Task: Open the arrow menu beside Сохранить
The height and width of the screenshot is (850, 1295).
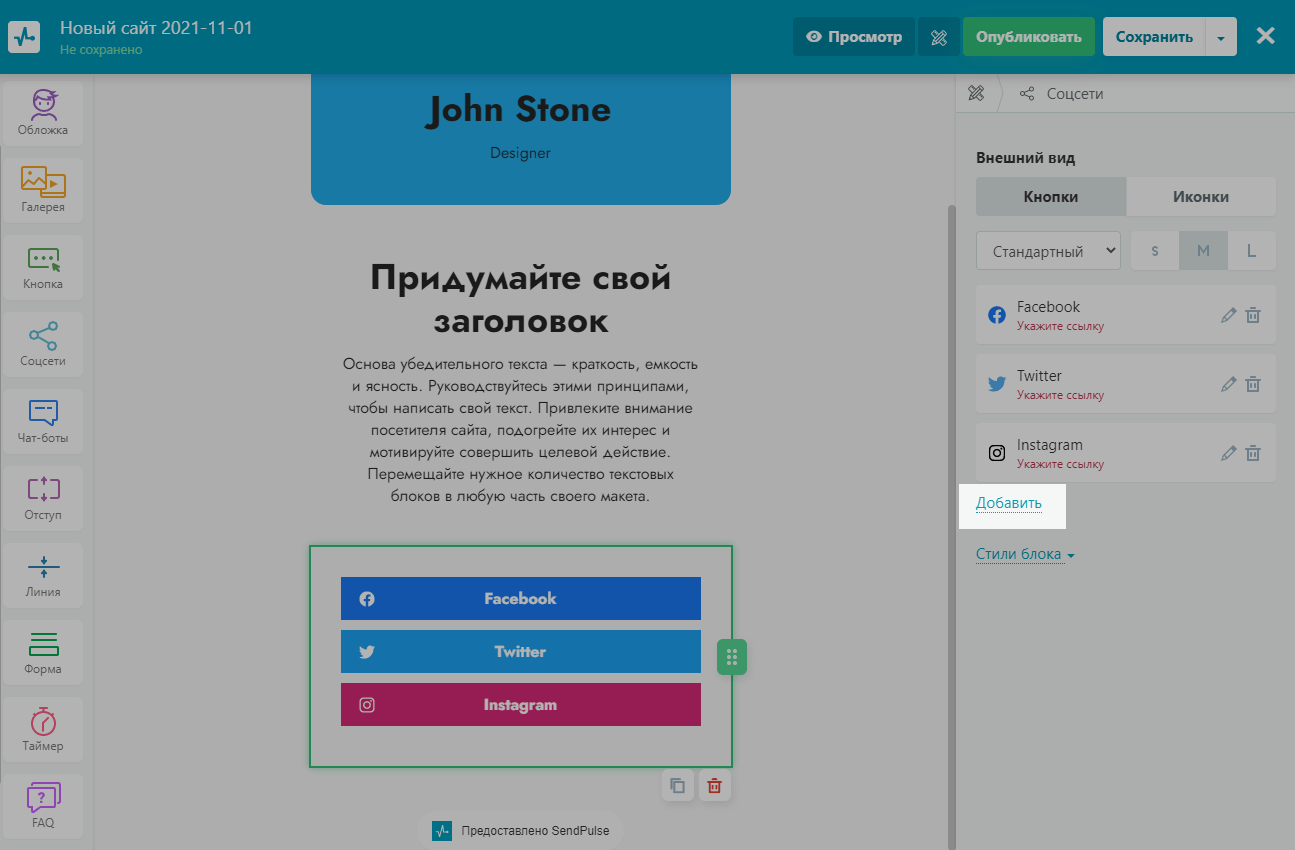Action: point(1221,37)
